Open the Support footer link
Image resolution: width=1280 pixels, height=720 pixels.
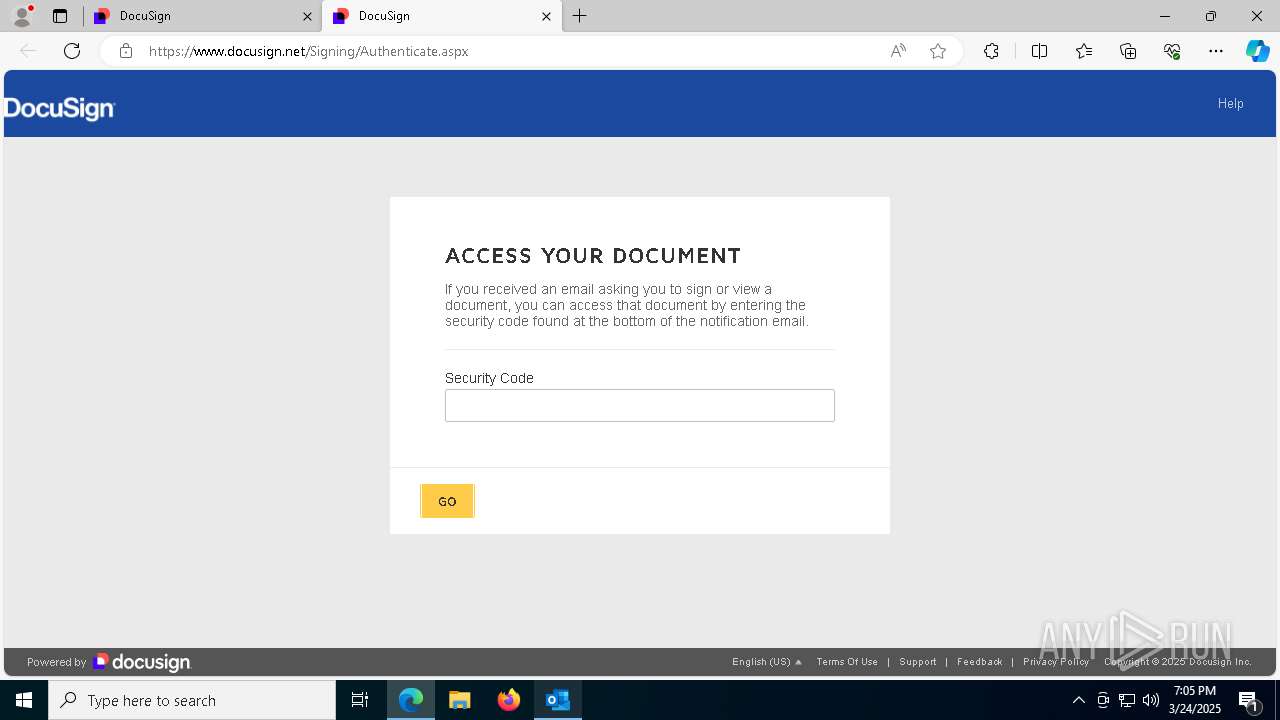coord(918,662)
